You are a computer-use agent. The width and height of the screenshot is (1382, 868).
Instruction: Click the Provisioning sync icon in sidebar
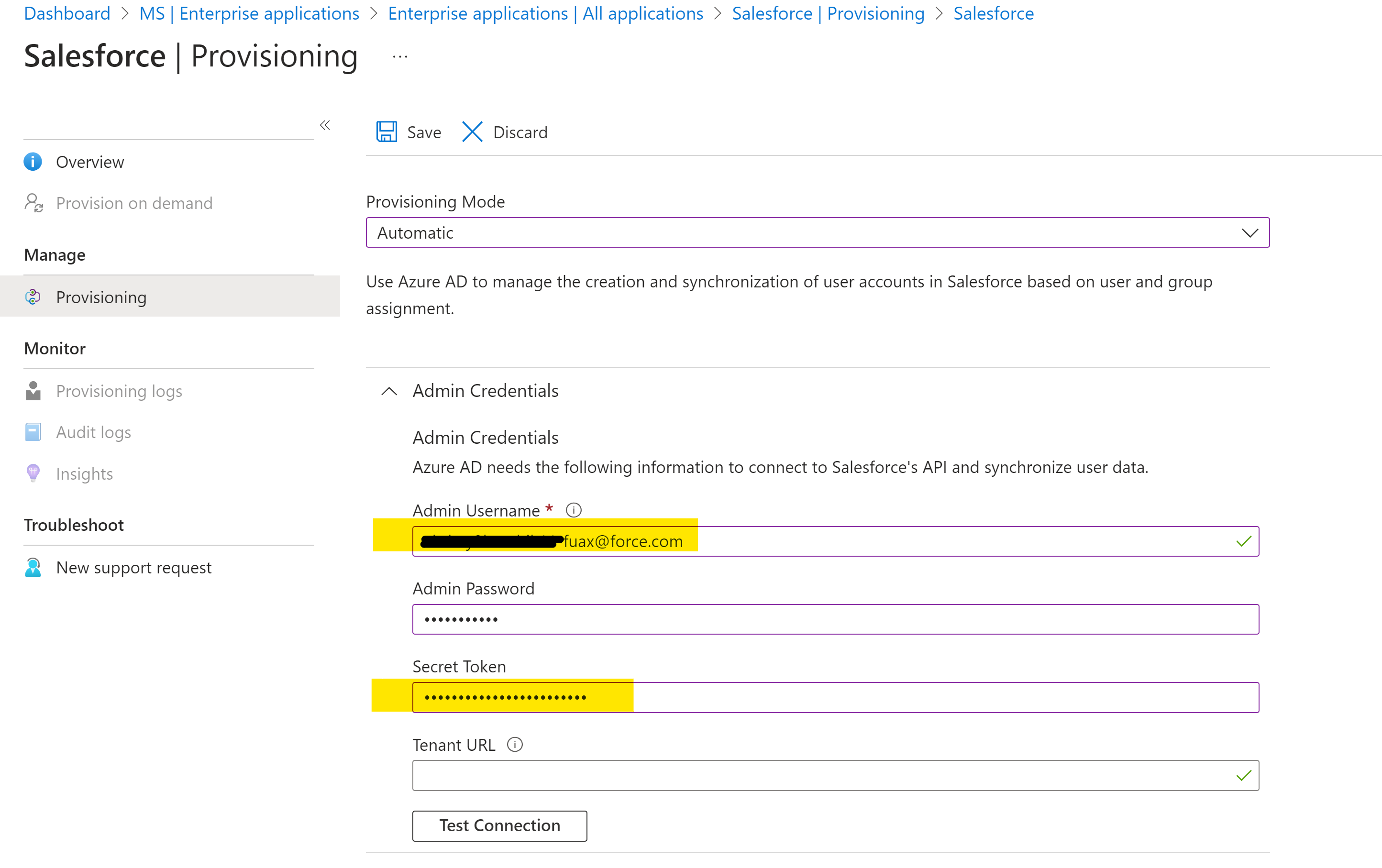click(33, 297)
